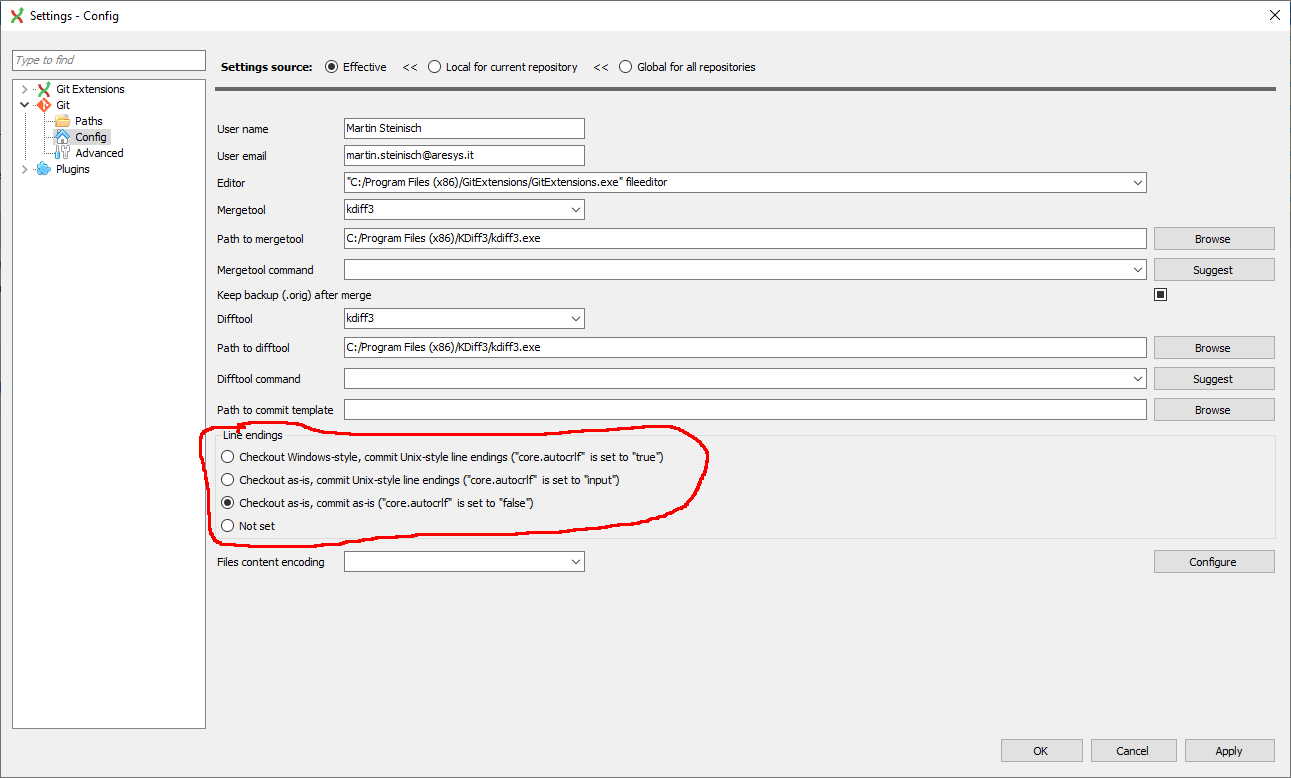Choose Global for all repositories

pyautogui.click(x=625, y=67)
